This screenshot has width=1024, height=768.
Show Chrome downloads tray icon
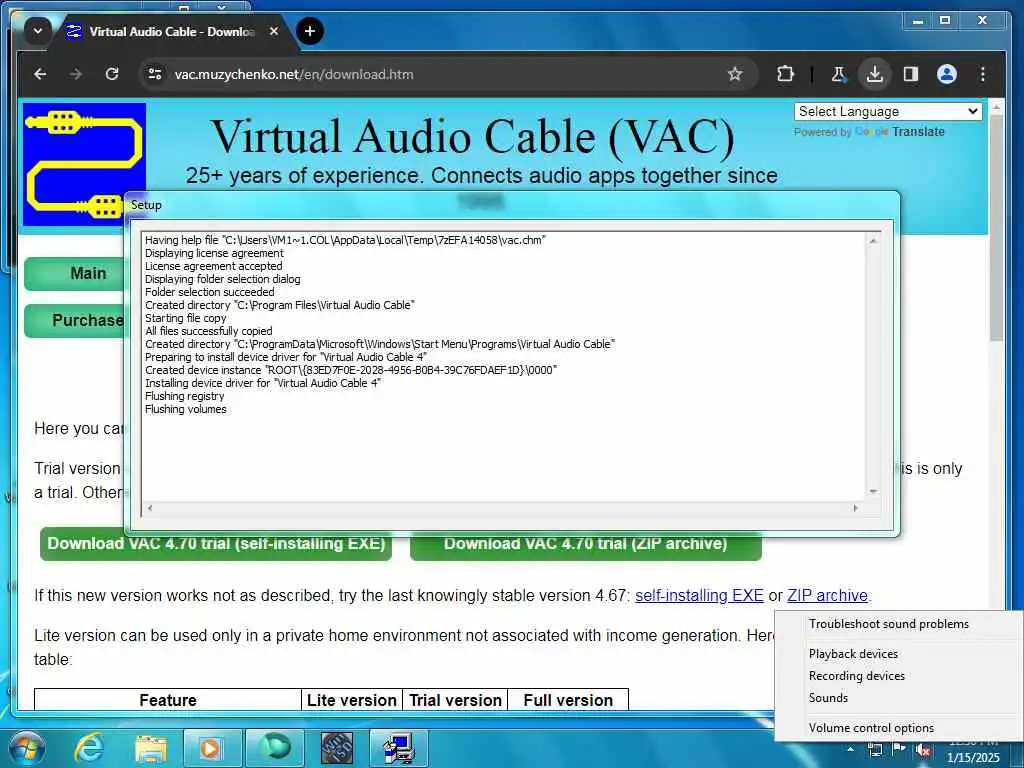click(x=874, y=74)
